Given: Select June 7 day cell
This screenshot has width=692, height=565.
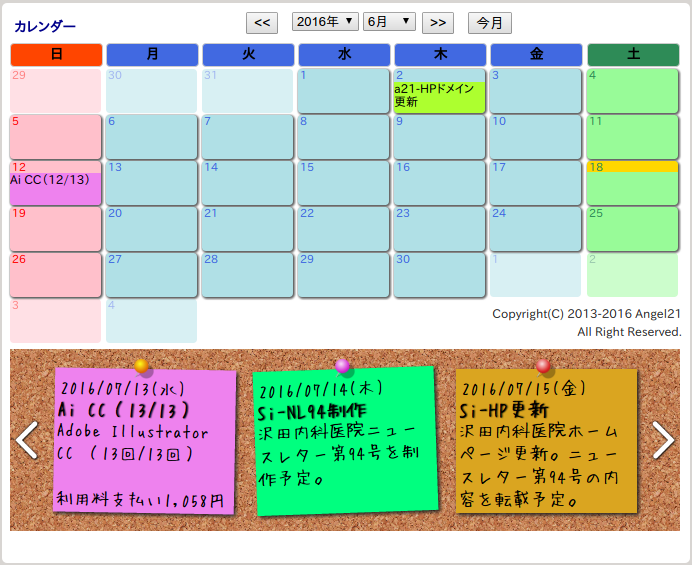Looking at the screenshot, I should point(248,137).
